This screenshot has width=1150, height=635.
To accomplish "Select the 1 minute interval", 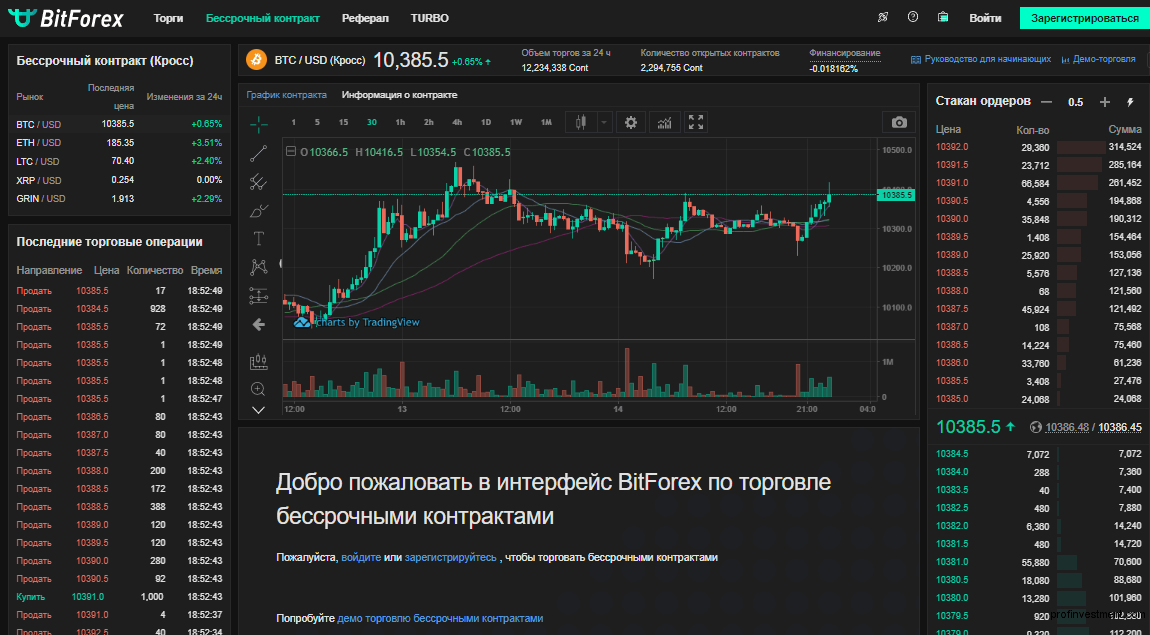I will coord(294,122).
